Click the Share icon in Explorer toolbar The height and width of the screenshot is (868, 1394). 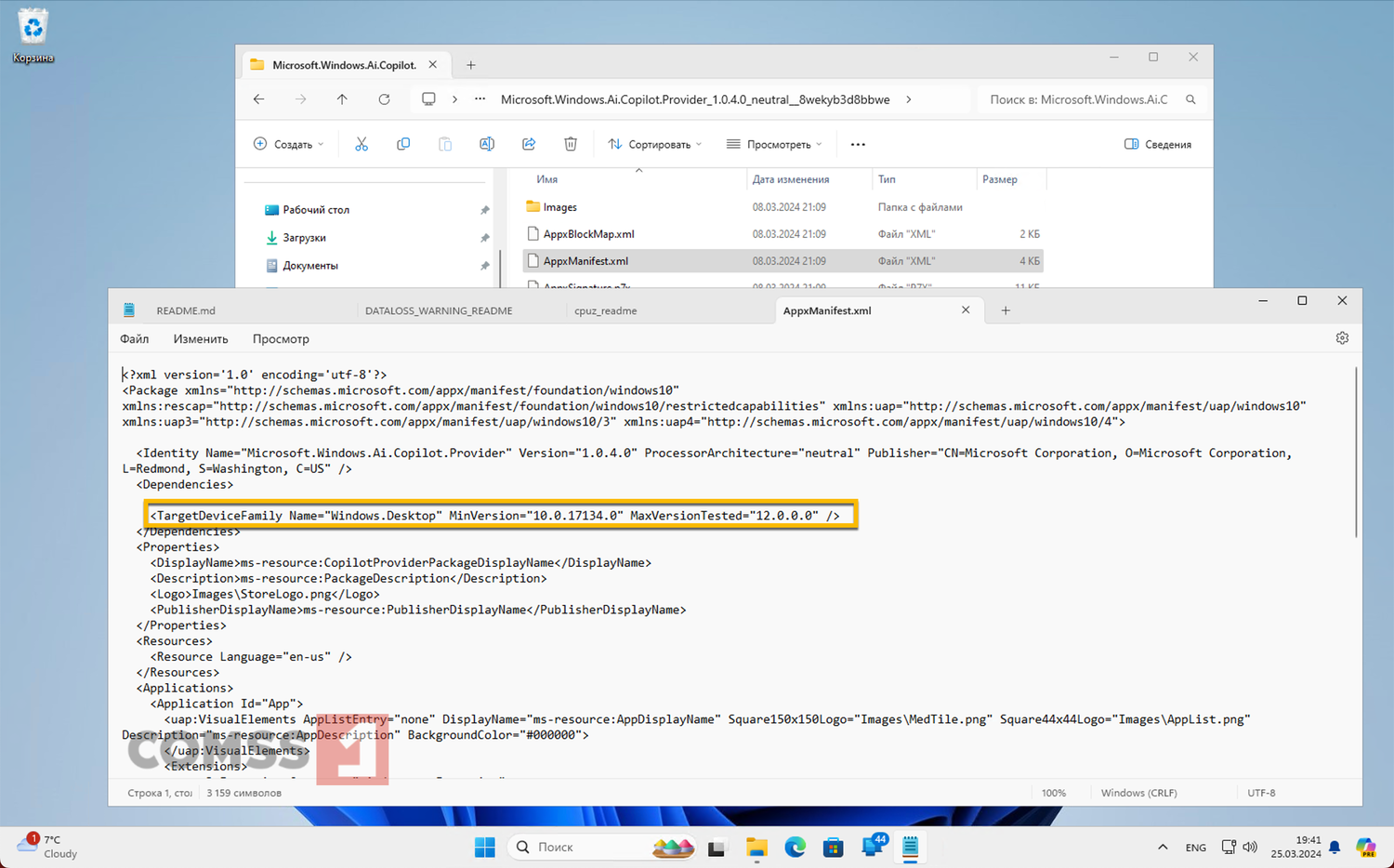click(x=529, y=144)
